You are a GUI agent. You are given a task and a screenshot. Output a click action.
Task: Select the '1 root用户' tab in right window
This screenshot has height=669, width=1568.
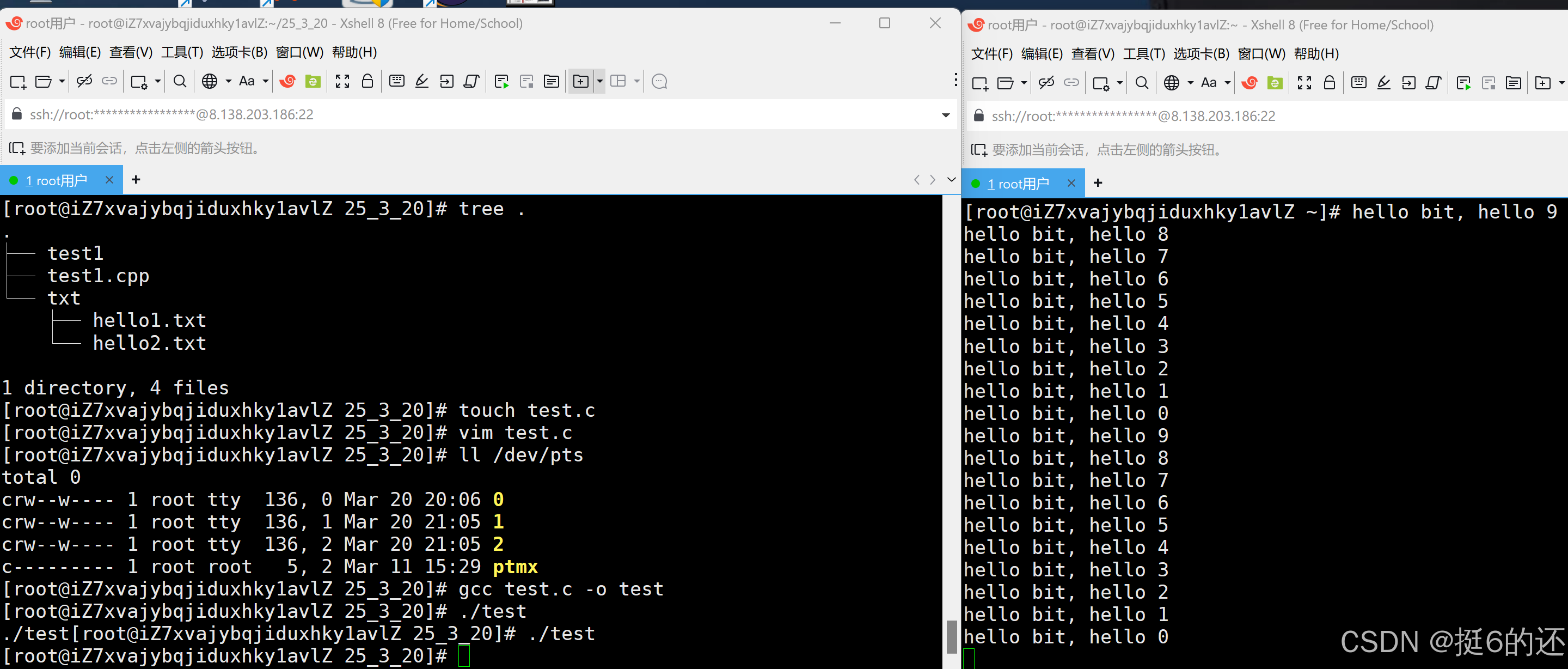click(1017, 184)
